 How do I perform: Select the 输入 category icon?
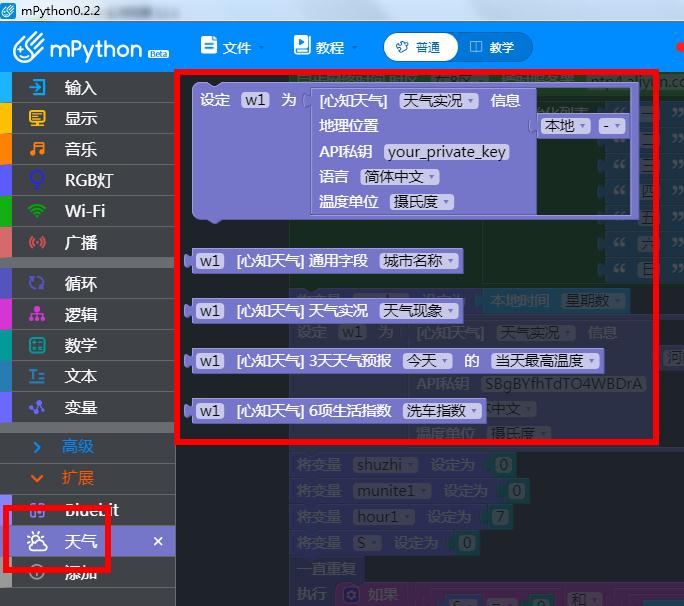pos(37,87)
